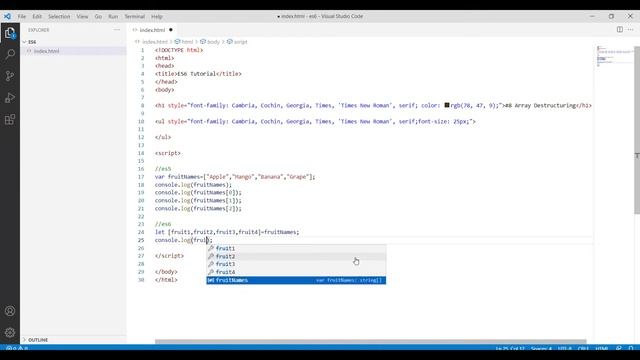
Task: Open the Selection menu
Action: pyautogui.click(x=59, y=16)
